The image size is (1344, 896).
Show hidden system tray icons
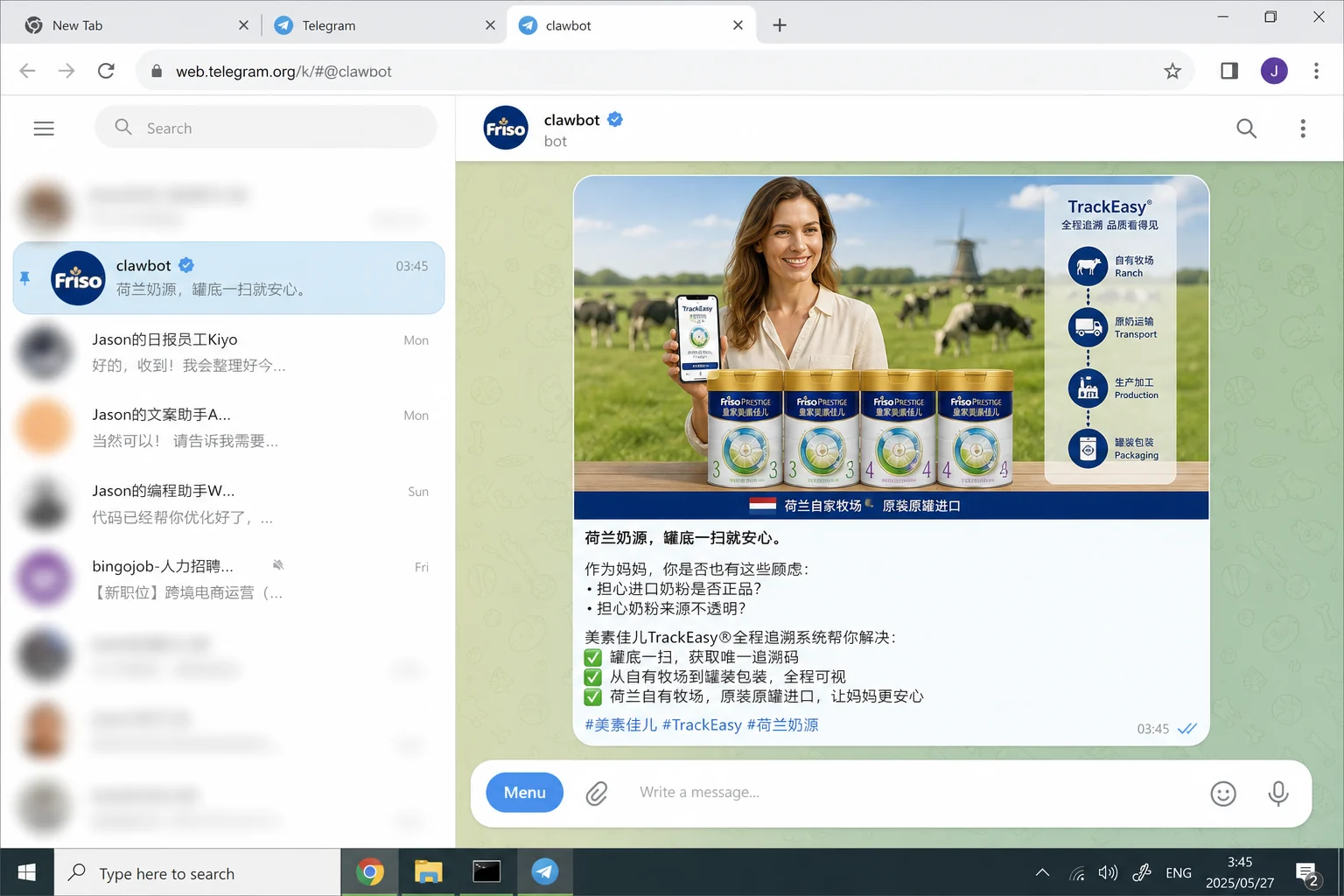click(1042, 872)
